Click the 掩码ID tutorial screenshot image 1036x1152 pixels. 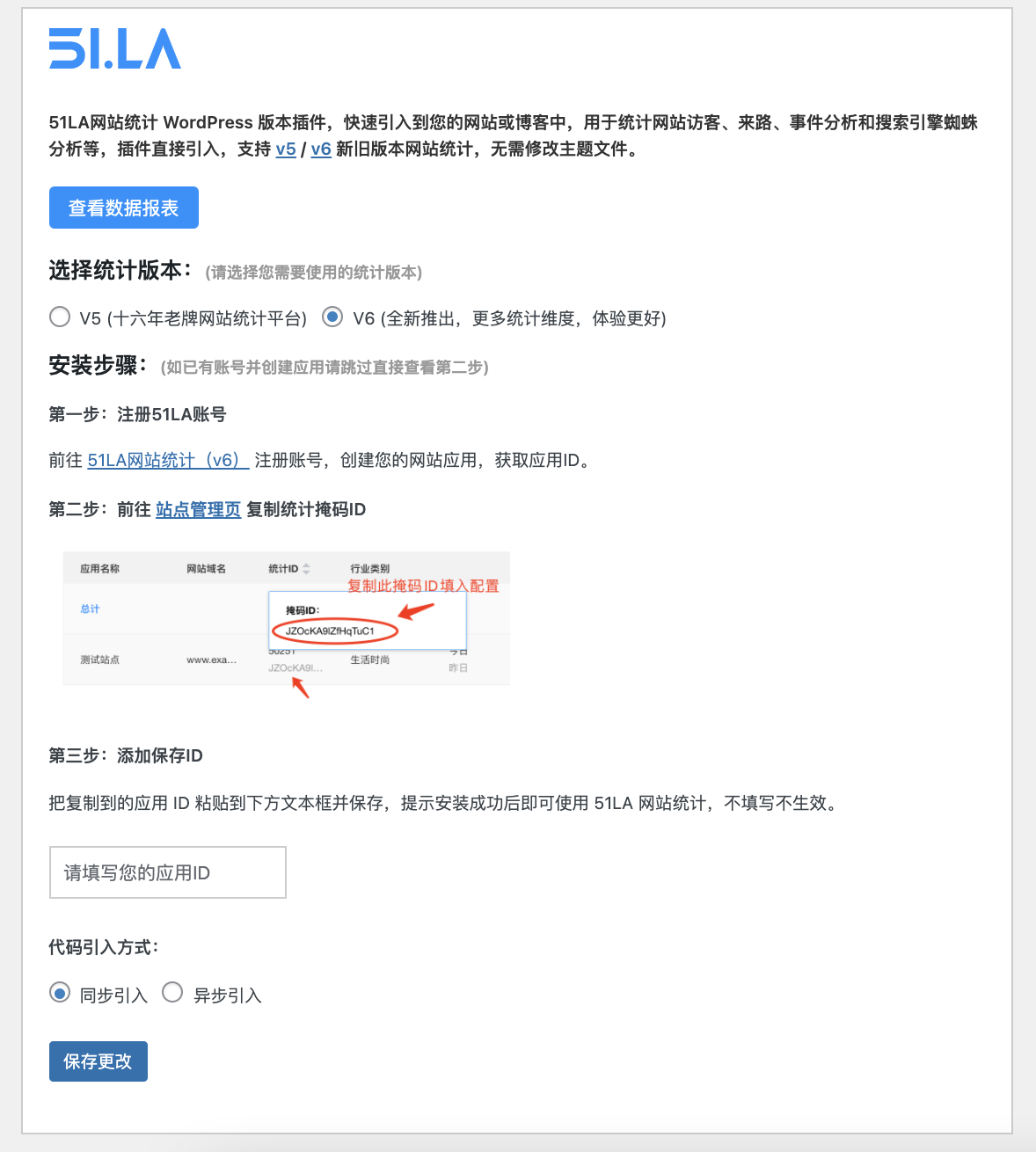tap(287, 625)
